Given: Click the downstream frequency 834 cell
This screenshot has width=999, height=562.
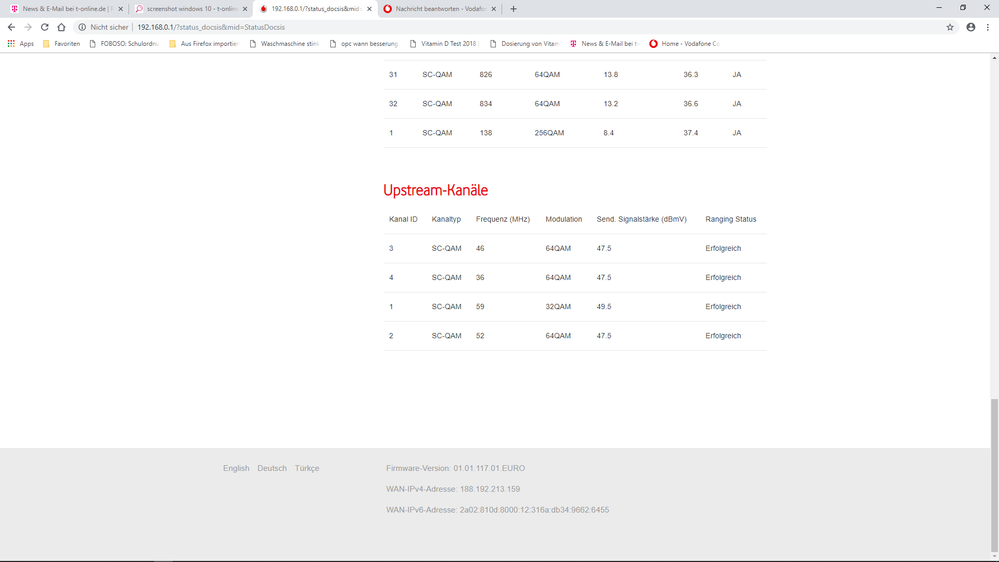Looking at the screenshot, I should coord(485,104).
